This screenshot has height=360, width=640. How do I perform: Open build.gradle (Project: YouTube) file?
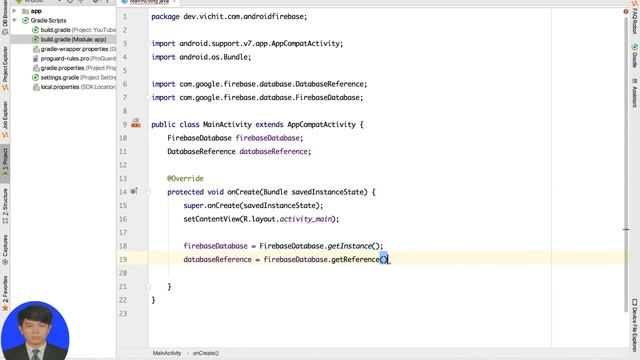click(78, 30)
